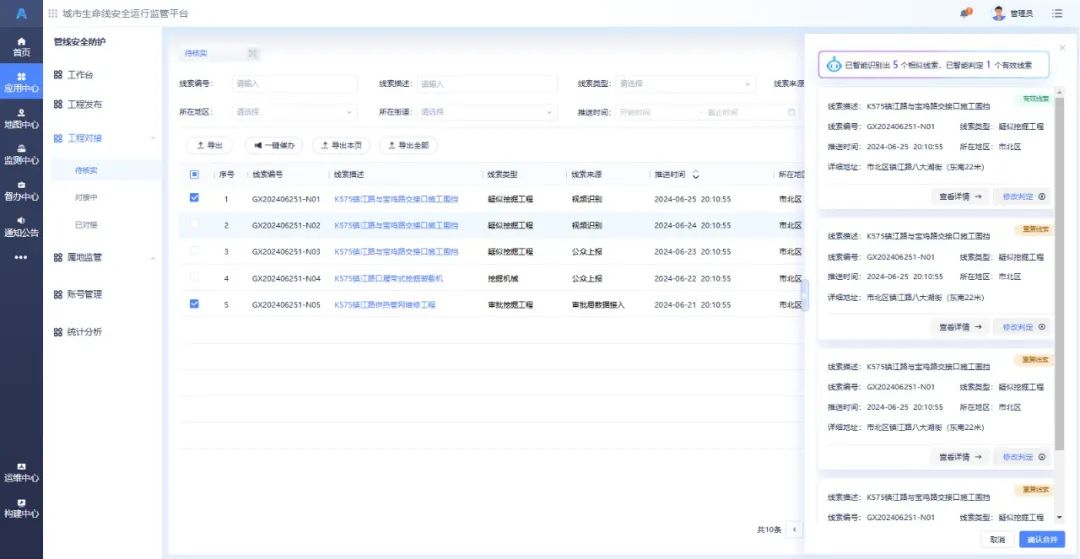Collapse the 工程对接 menu group

coord(152,138)
